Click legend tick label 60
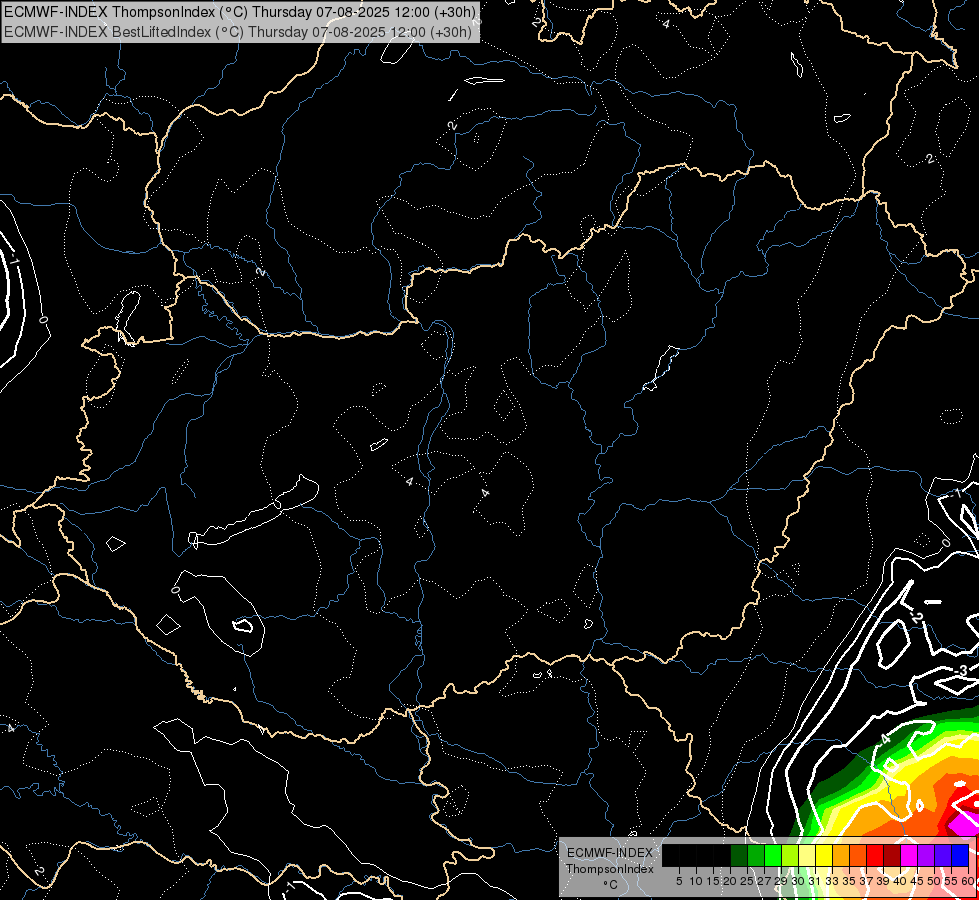The image size is (979, 900). pyautogui.click(x=968, y=881)
